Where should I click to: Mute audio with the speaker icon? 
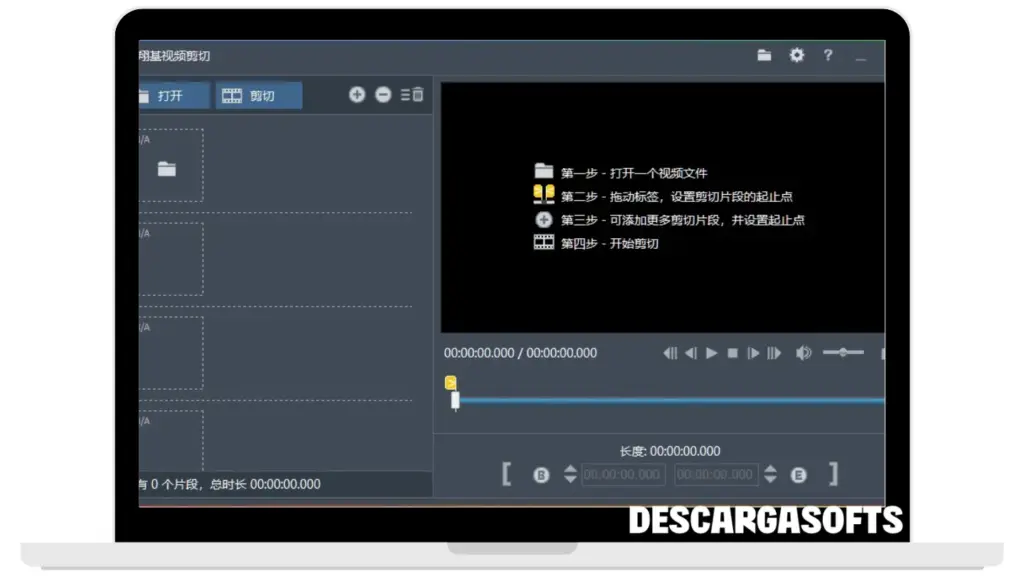803,353
